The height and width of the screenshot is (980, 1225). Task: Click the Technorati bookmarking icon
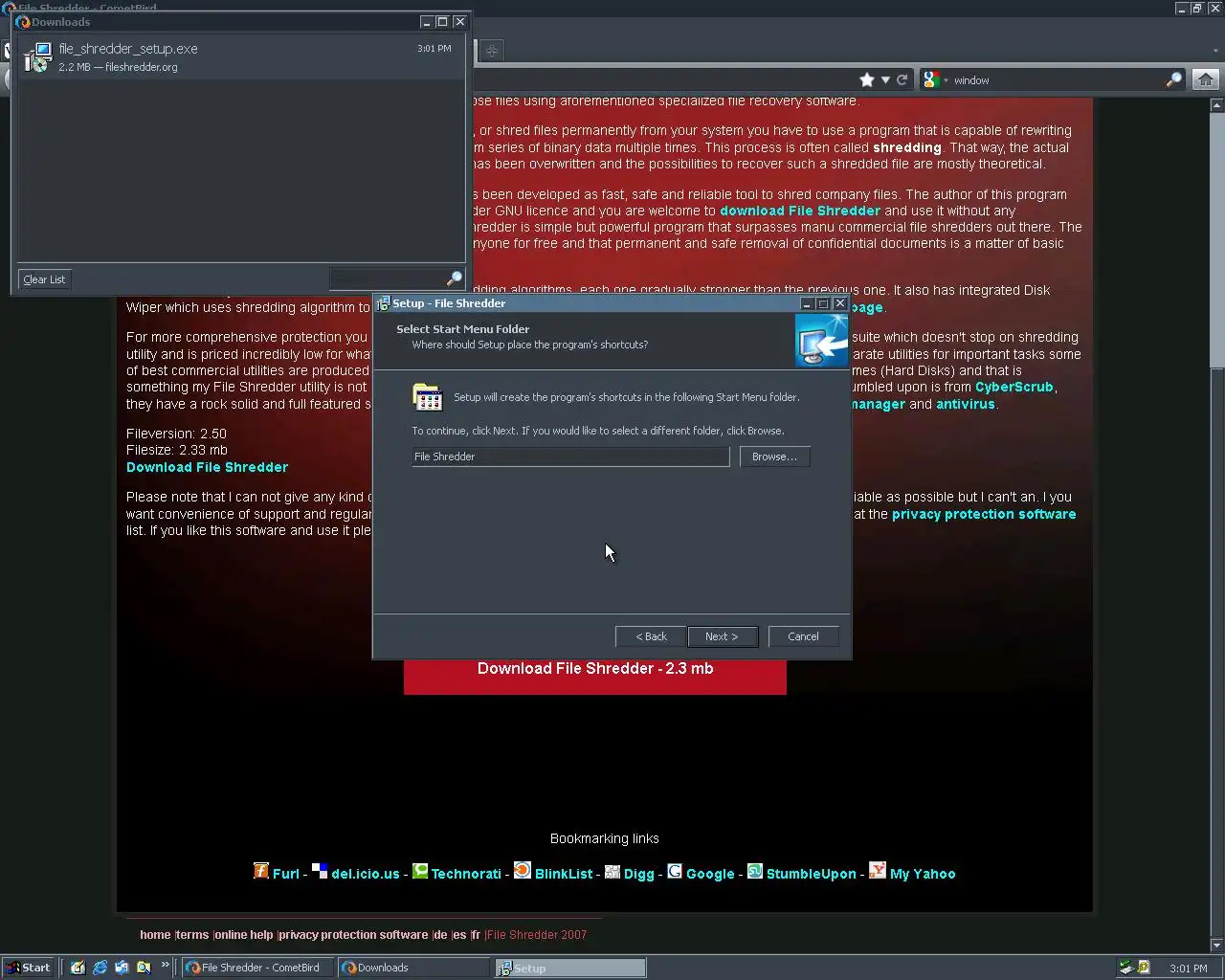[420, 871]
